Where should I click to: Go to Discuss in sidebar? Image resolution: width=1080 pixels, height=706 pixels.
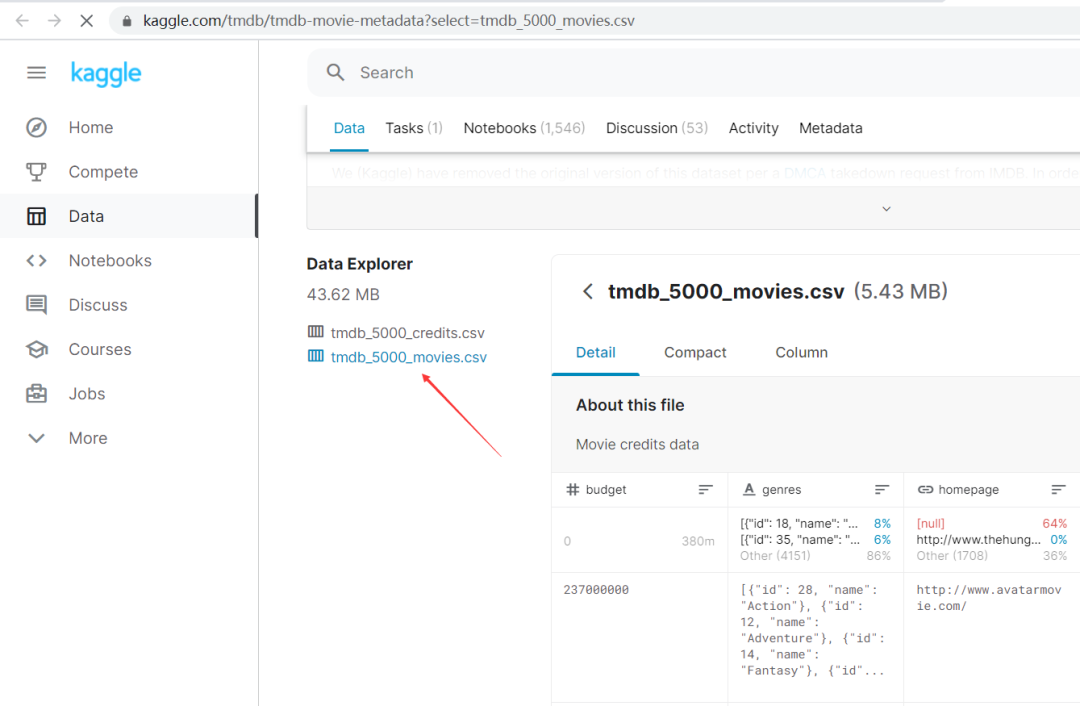(98, 304)
